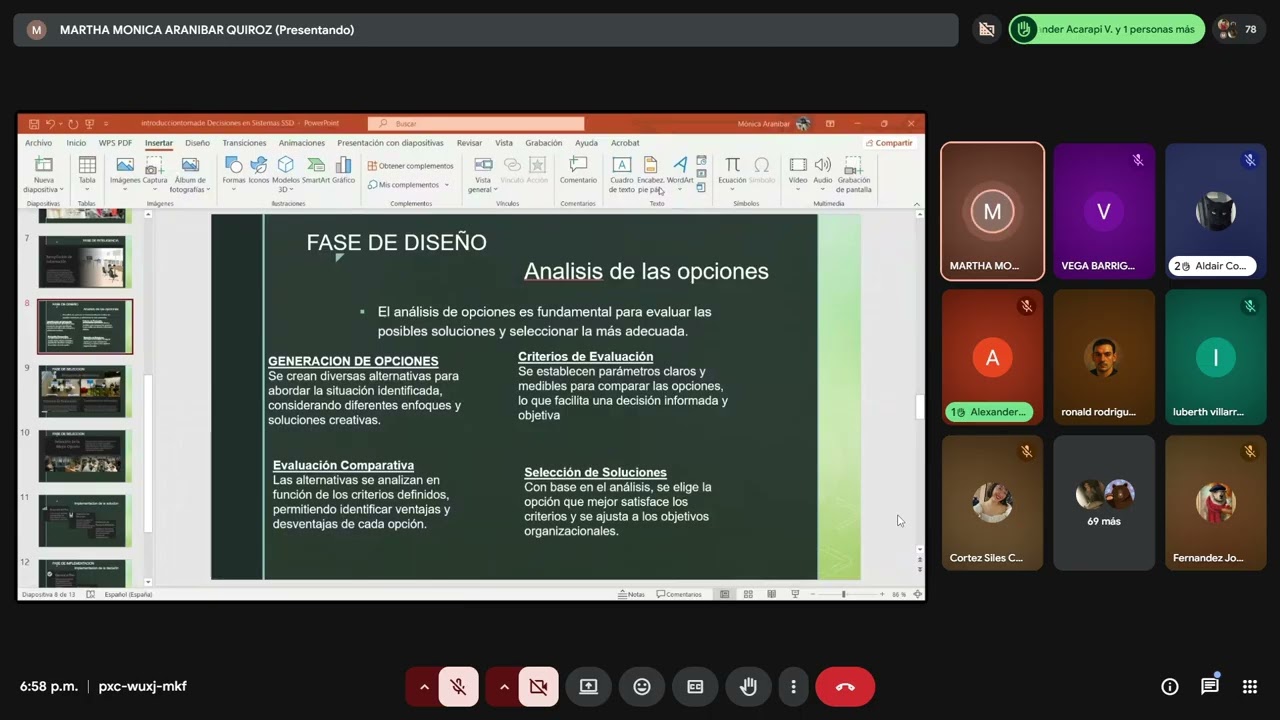The image size is (1280, 720).
Task: Switch to Normal view in status bar
Action: tap(725, 594)
